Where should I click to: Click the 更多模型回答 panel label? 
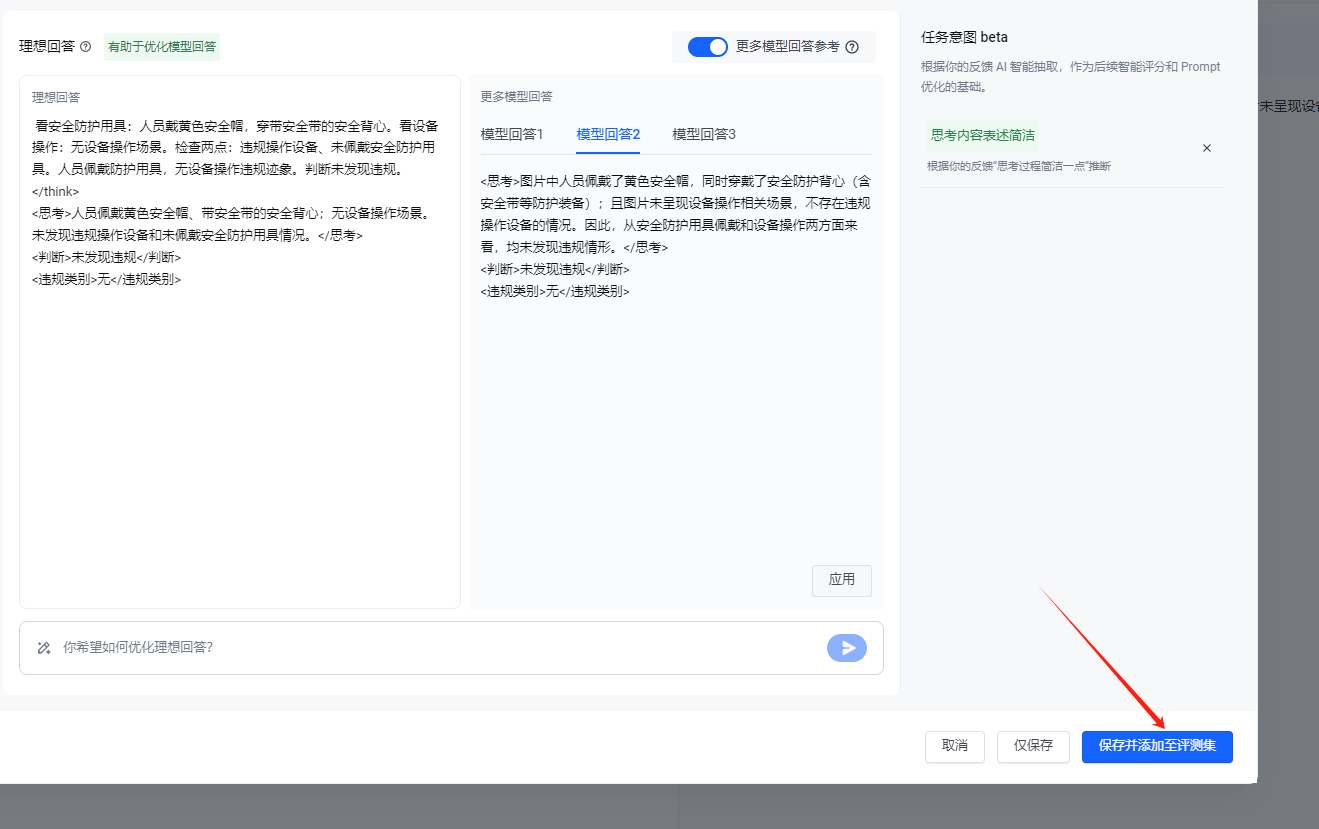516,97
